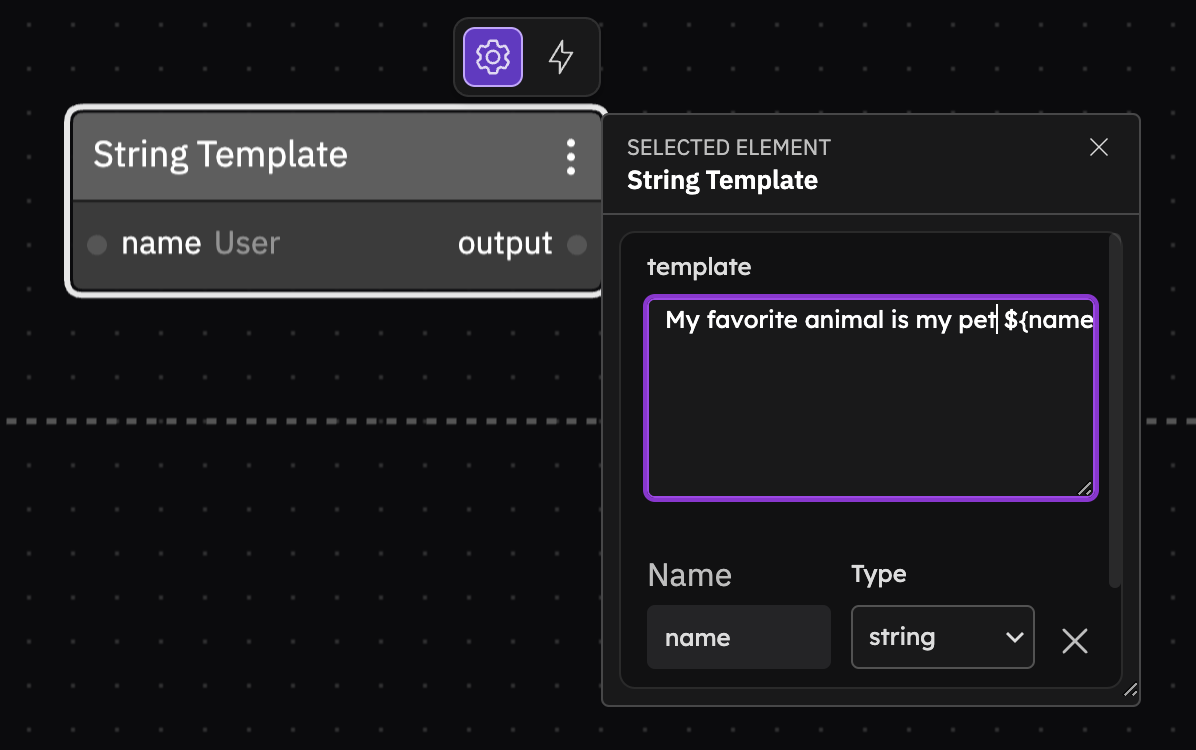The width and height of the screenshot is (1196, 750).
Task: Open the gear settings panel button
Action: click(x=492, y=57)
